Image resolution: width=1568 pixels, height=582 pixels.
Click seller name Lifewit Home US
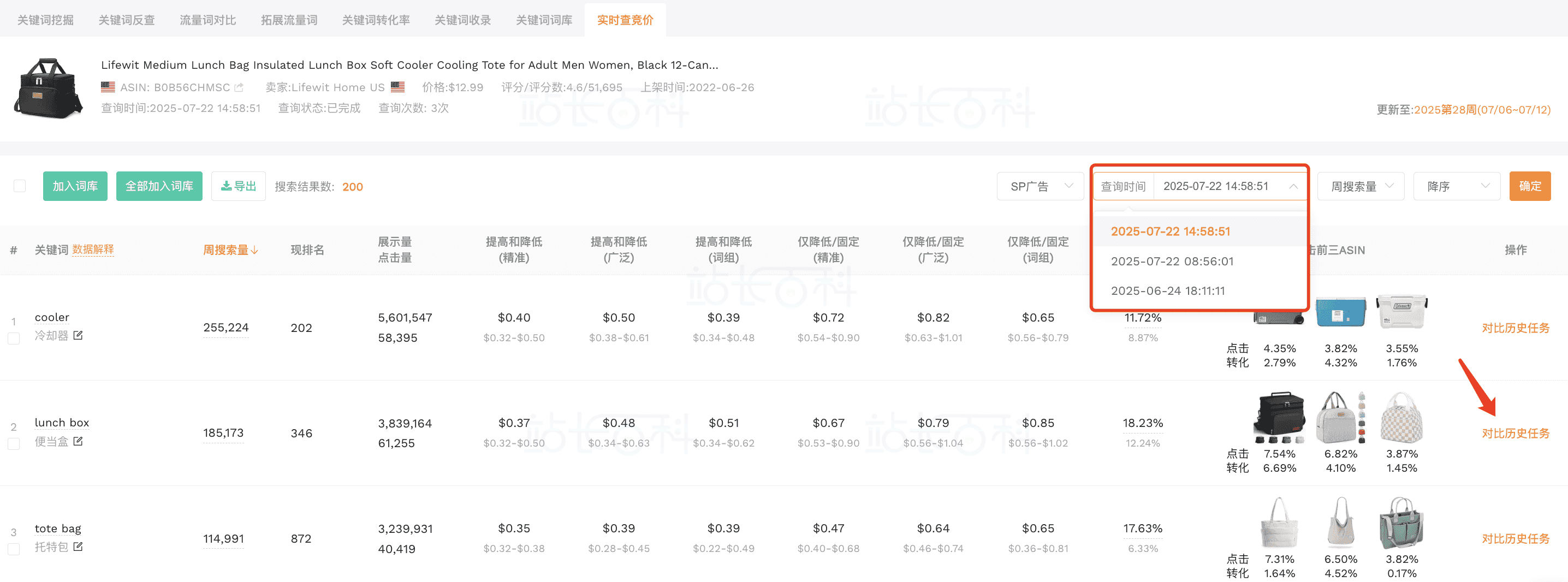pyautogui.click(x=338, y=88)
